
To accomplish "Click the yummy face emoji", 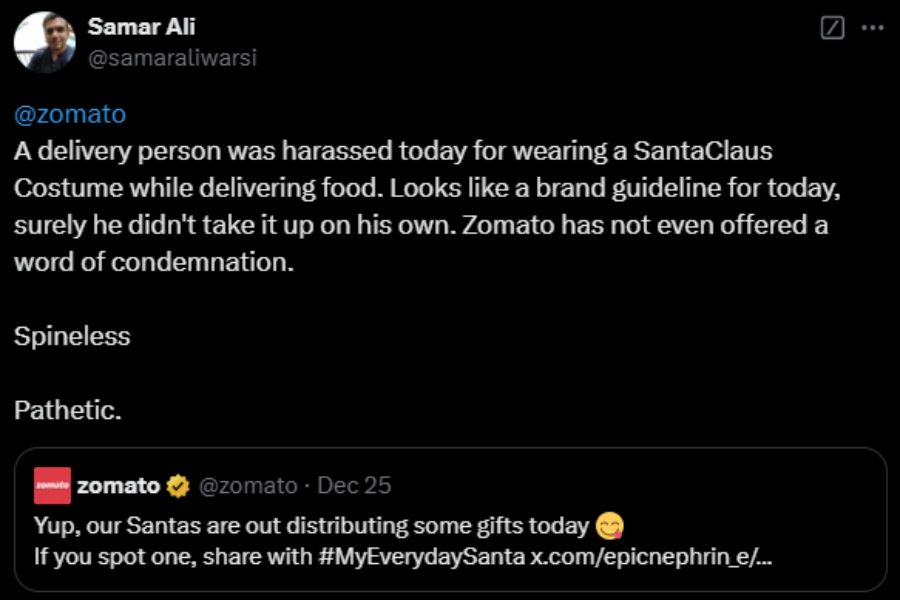I will pos(608,526).
